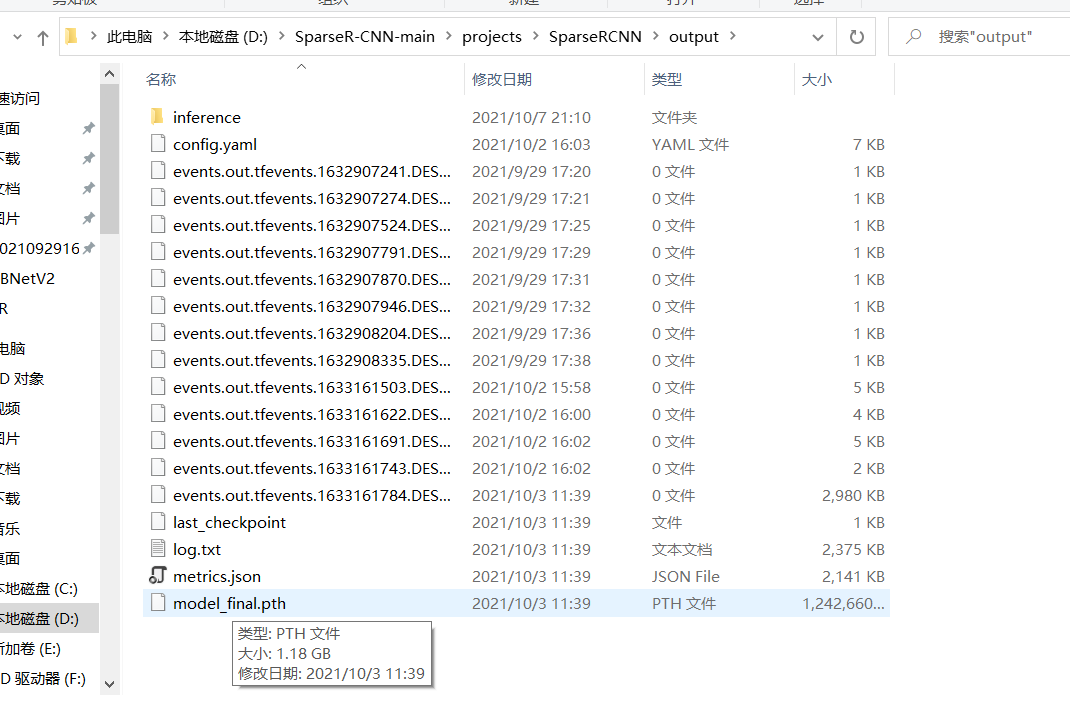Click the up-arrow navigation icon
1070x703 pixels.
[x=40, y=36]
